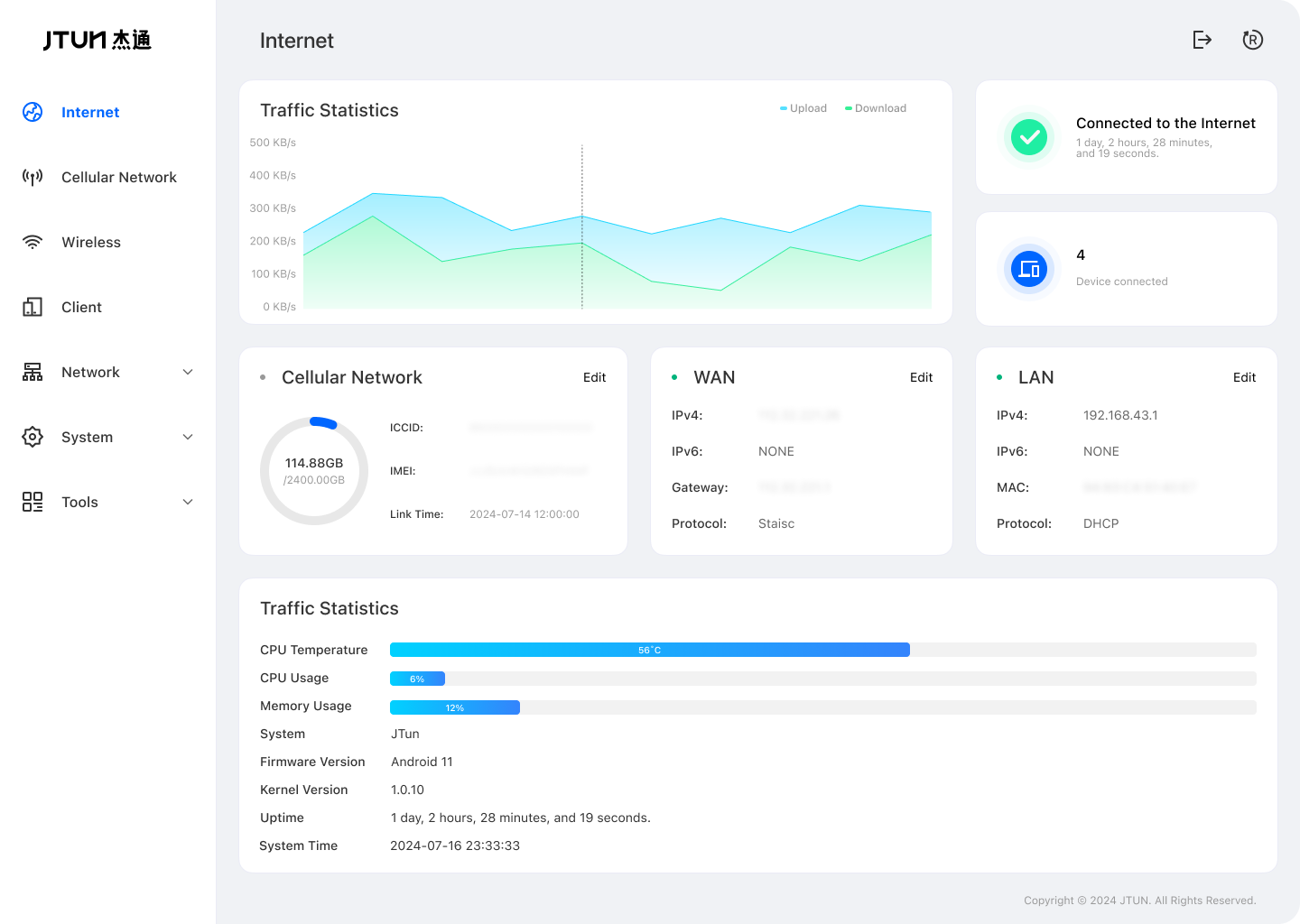Click the System gear sidebar icon
Image resolution: width=1300 pixels, height=924 pixels.
pos(32,437)
